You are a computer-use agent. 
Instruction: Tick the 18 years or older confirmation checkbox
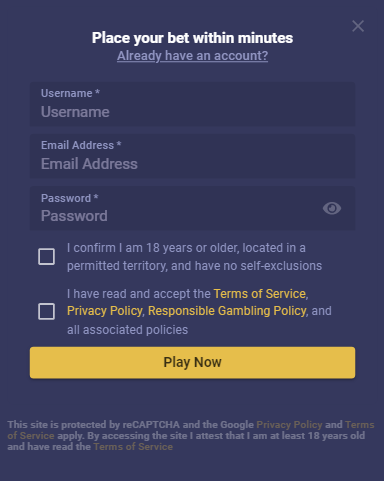coord(47,257)
